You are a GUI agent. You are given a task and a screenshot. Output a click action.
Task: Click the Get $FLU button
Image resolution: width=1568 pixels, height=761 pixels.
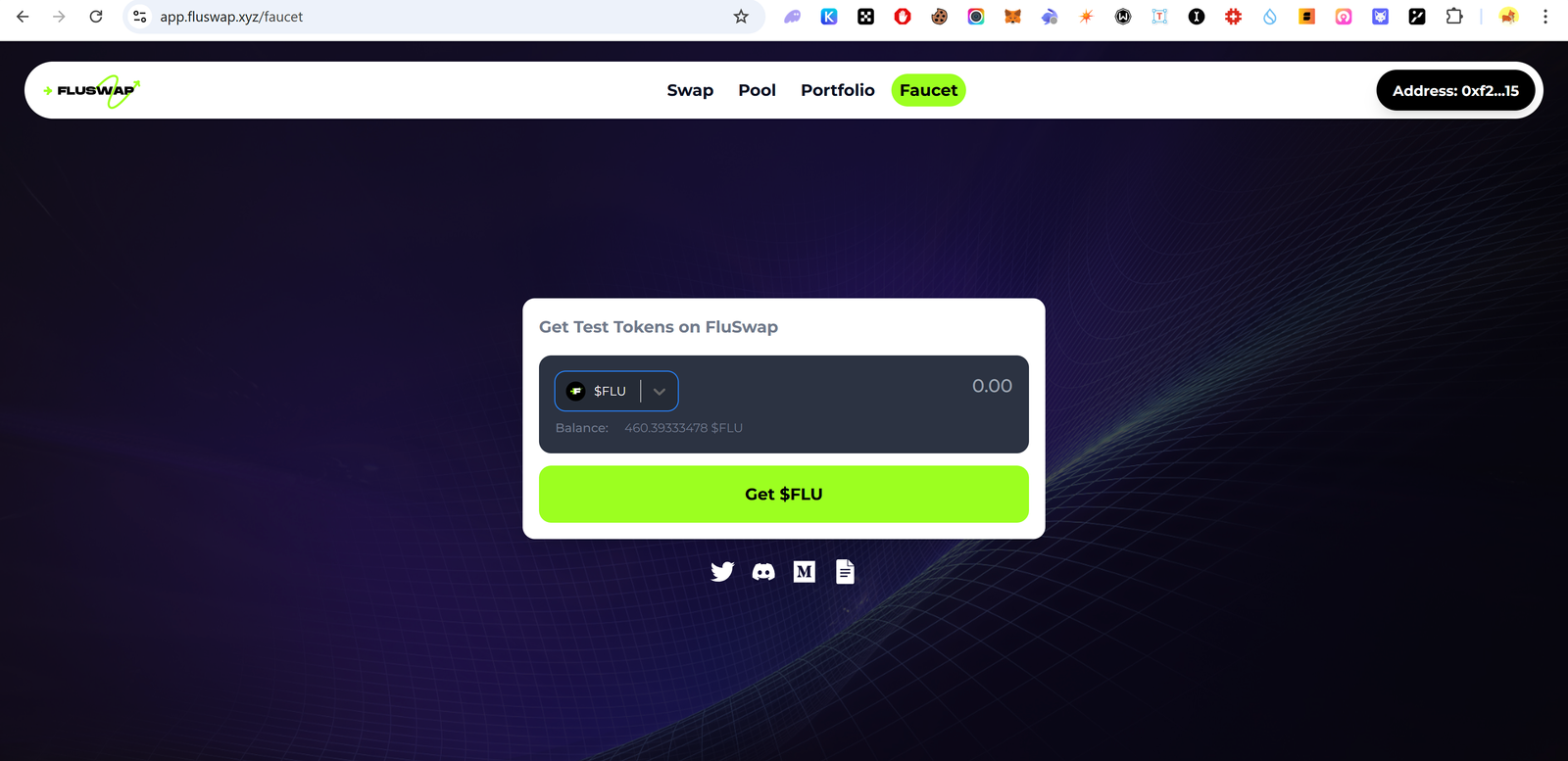coord(784,494)
